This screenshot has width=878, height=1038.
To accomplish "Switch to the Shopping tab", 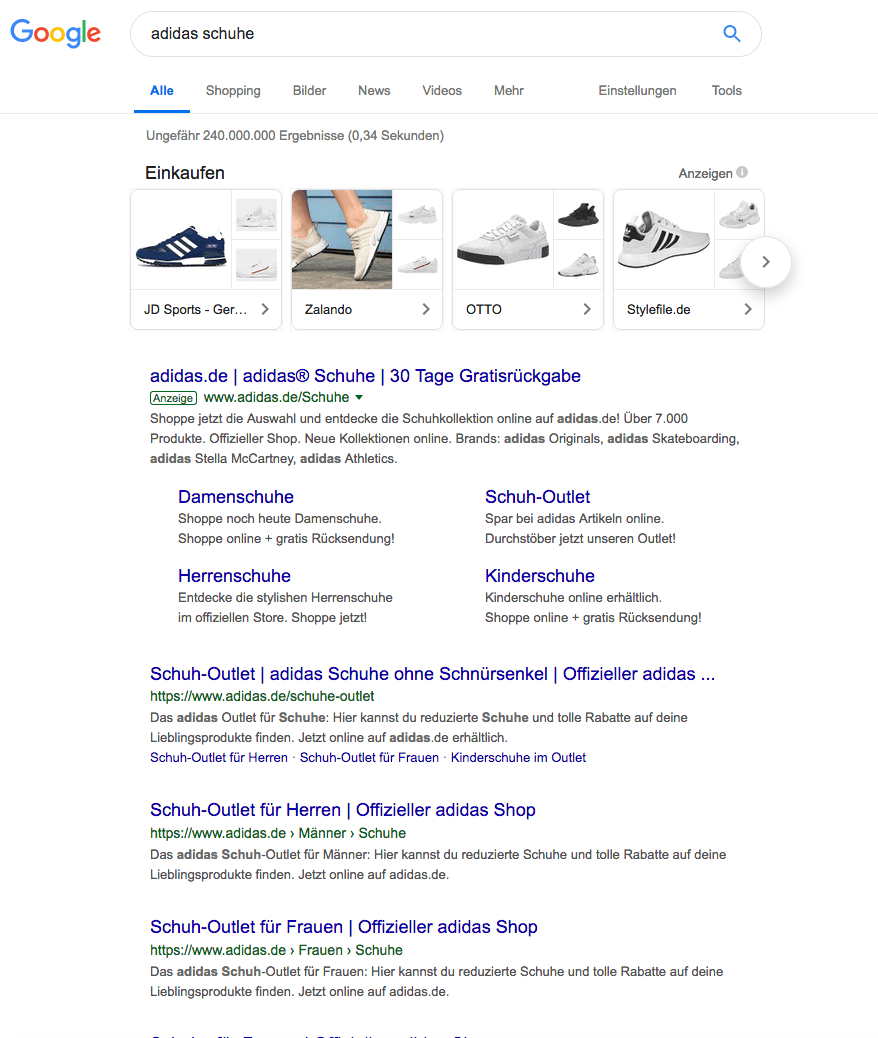I will coord(233,91).
